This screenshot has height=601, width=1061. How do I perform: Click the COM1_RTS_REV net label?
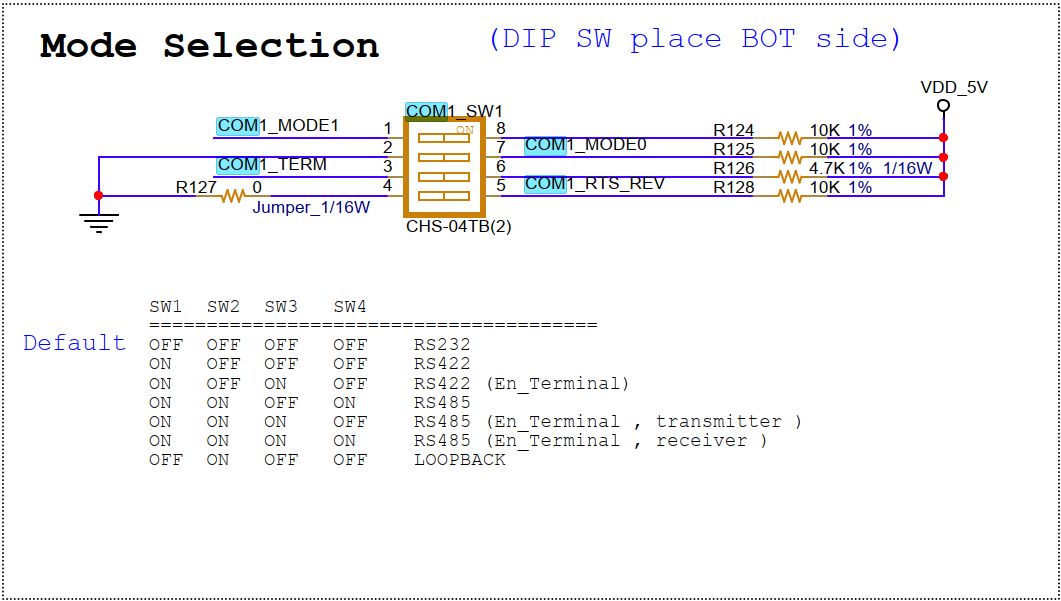[595, 184]
